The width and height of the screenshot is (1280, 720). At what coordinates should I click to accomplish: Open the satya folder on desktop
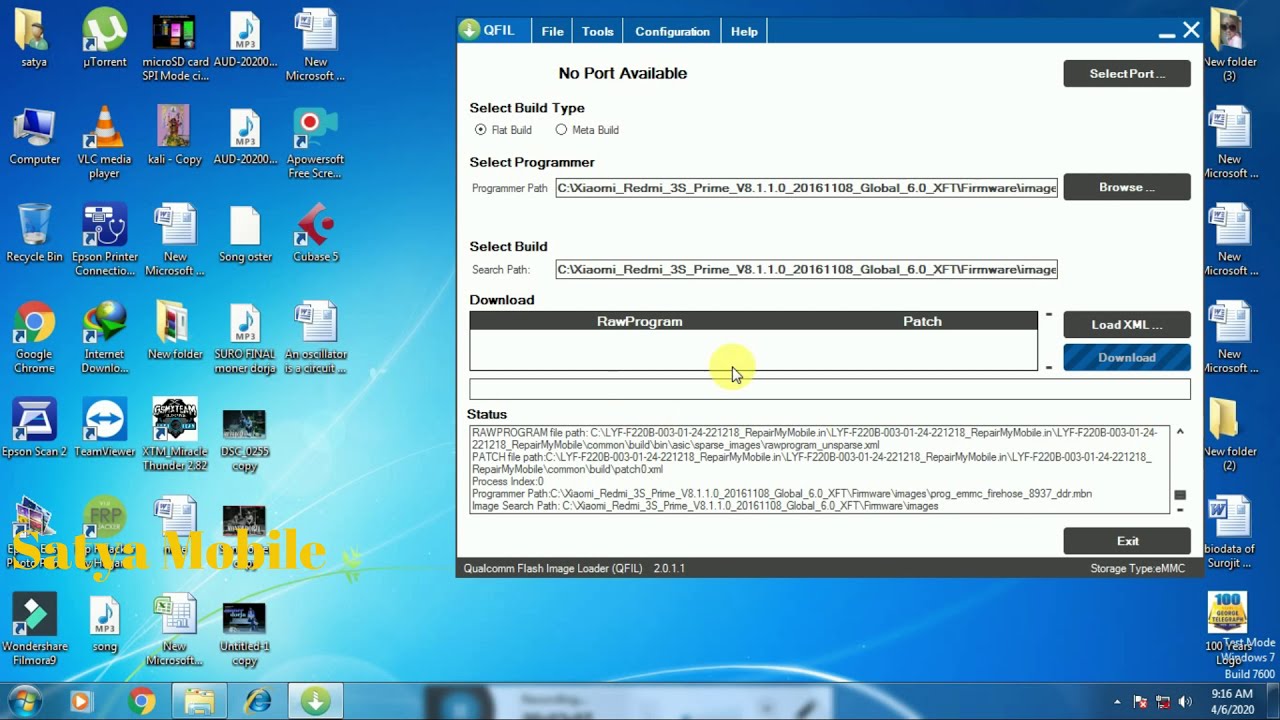coord(34,39)
